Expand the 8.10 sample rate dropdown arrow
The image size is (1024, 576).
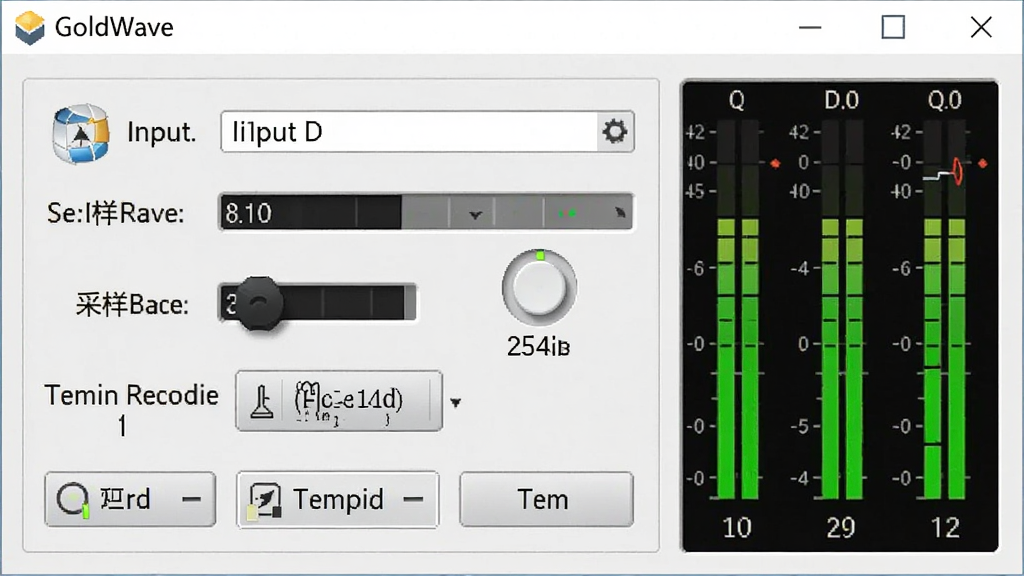click(x=475, y=214)
